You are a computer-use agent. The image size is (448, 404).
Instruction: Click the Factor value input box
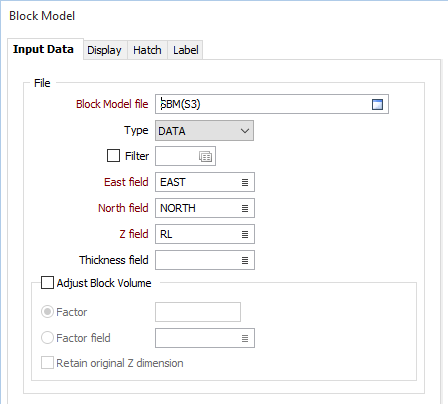pyautogui.click(x=198, y=312)
